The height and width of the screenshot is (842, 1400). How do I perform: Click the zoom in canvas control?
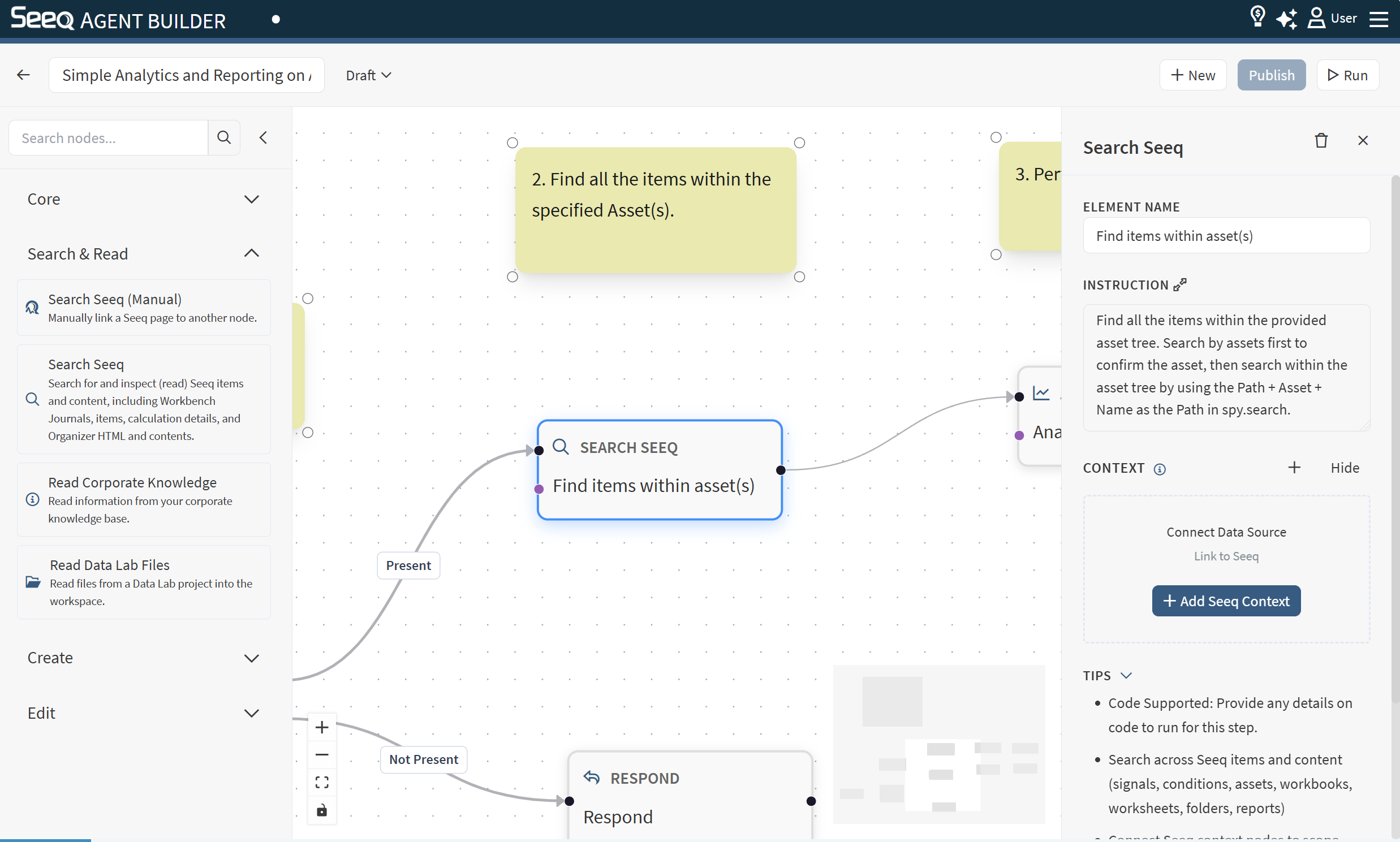[322, 727]
